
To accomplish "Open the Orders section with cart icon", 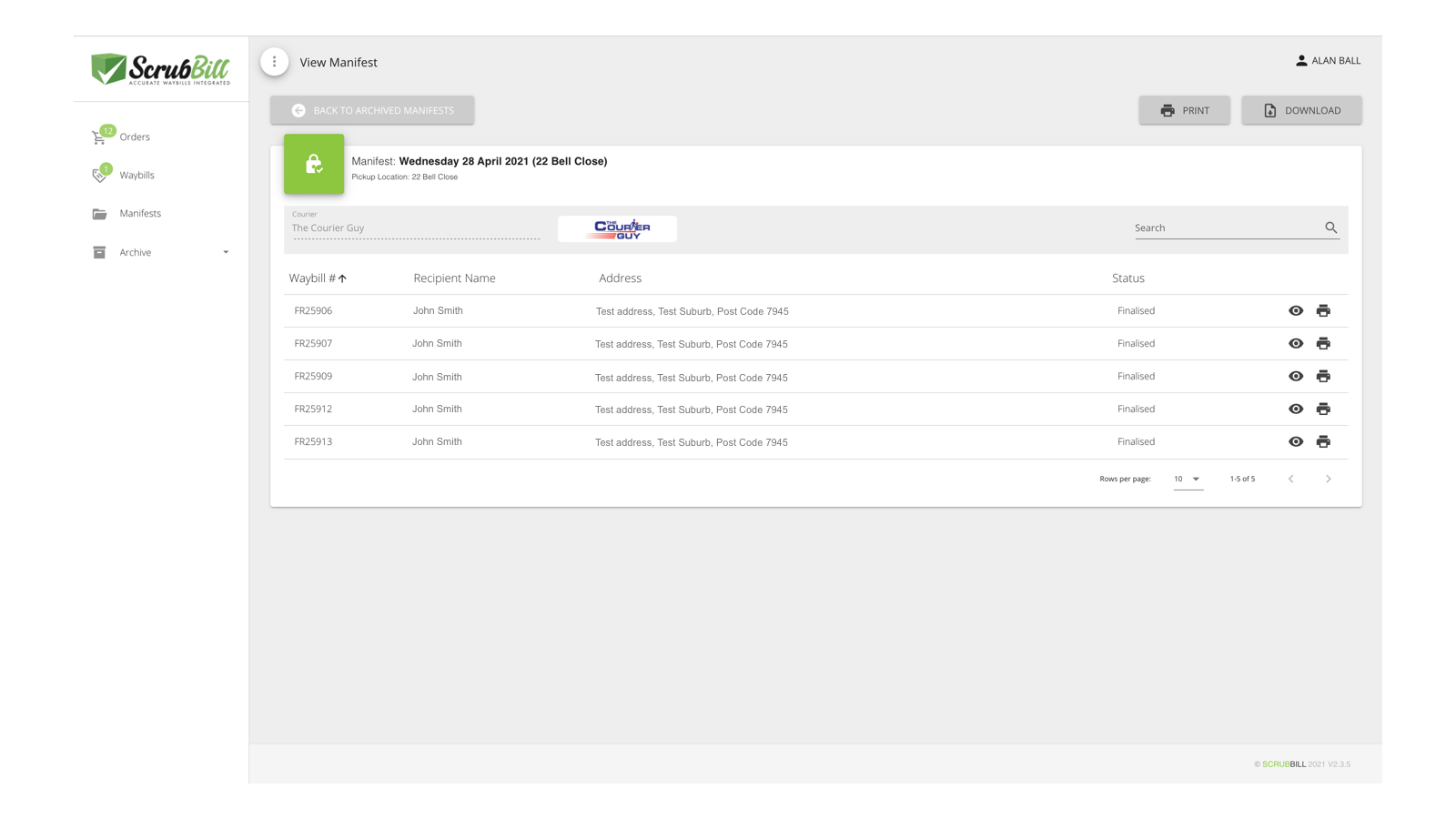I will click(100, 136).
